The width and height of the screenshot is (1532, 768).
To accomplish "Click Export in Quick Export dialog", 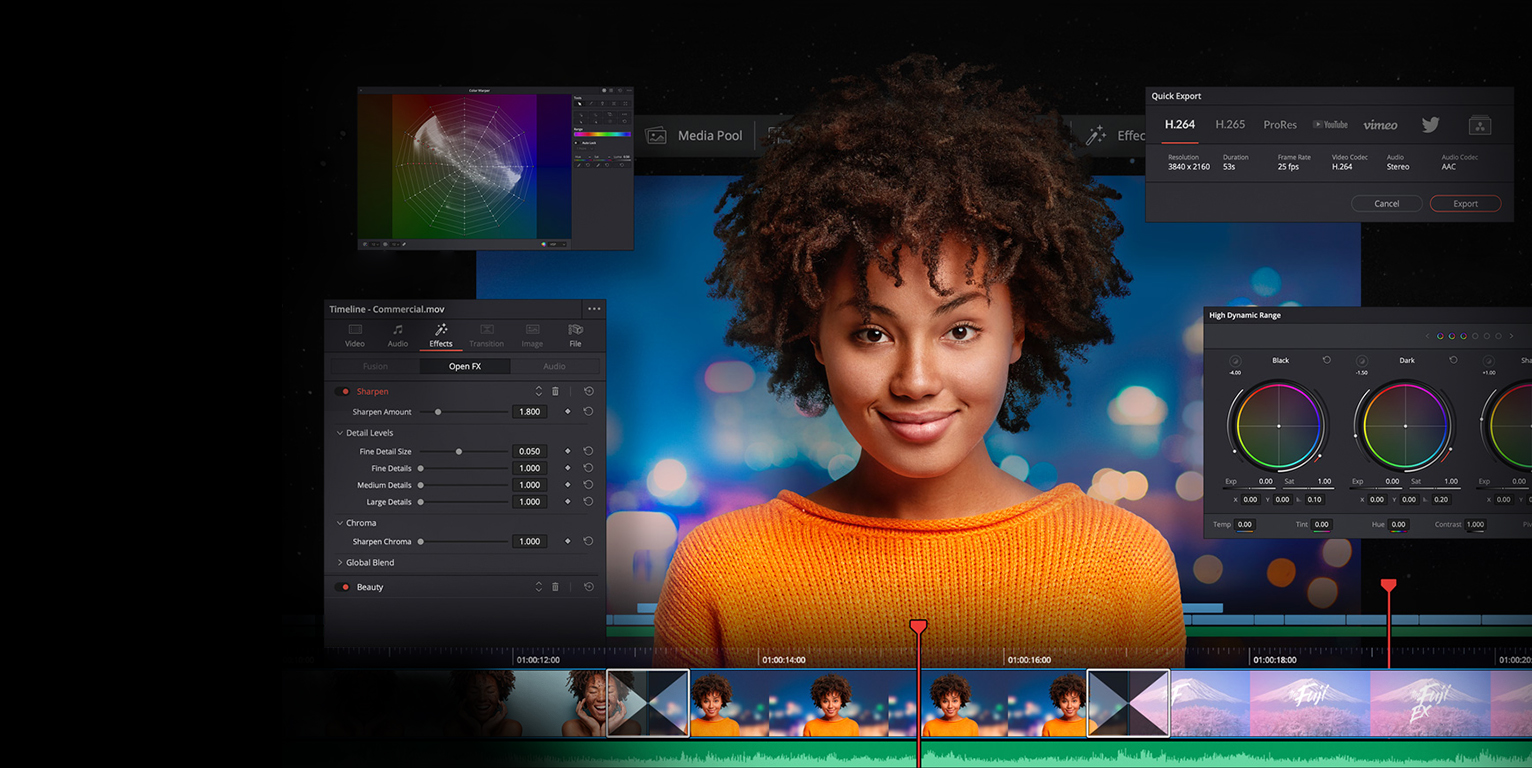I will [x=1465, y=204].
